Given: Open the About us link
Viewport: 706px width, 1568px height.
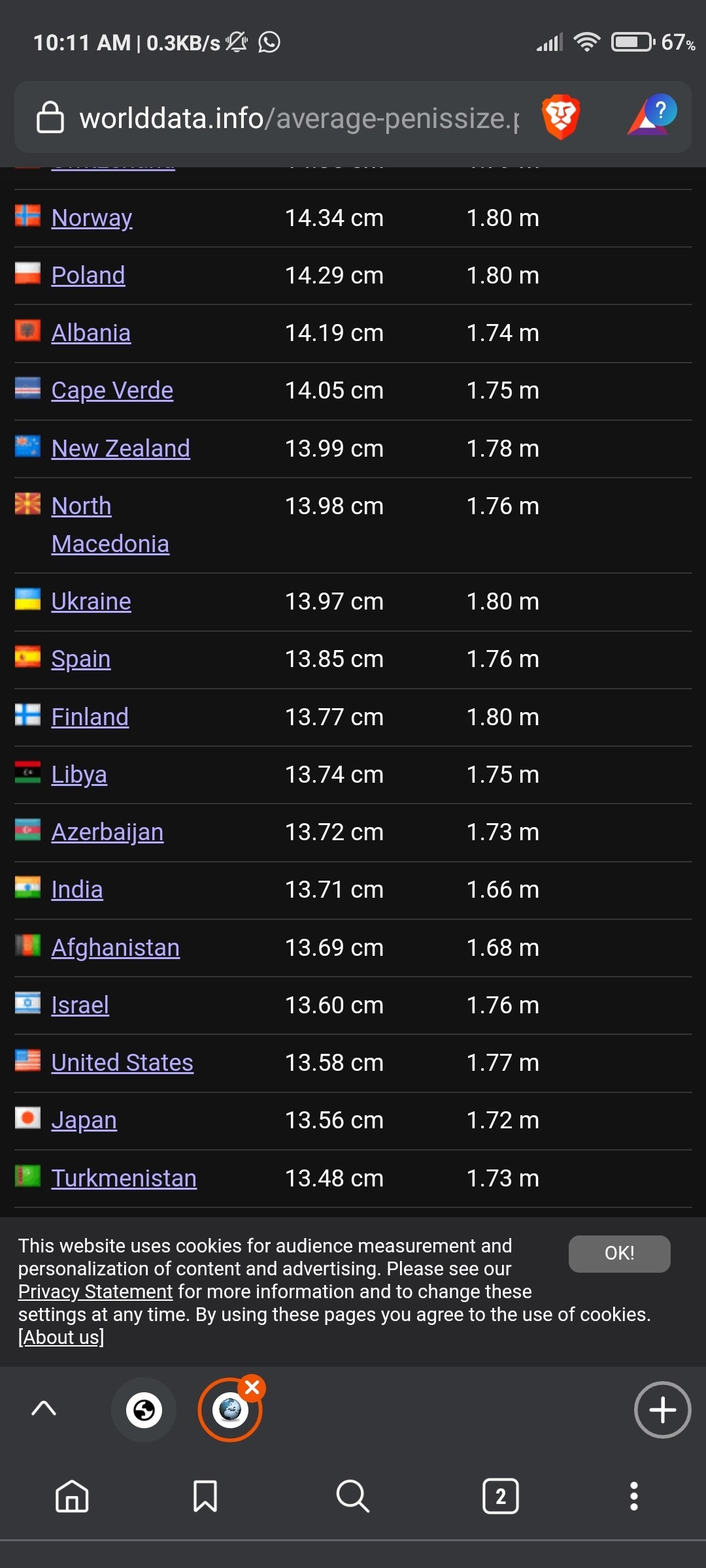Looking at the screenshot, I should tap(61, 1337).
